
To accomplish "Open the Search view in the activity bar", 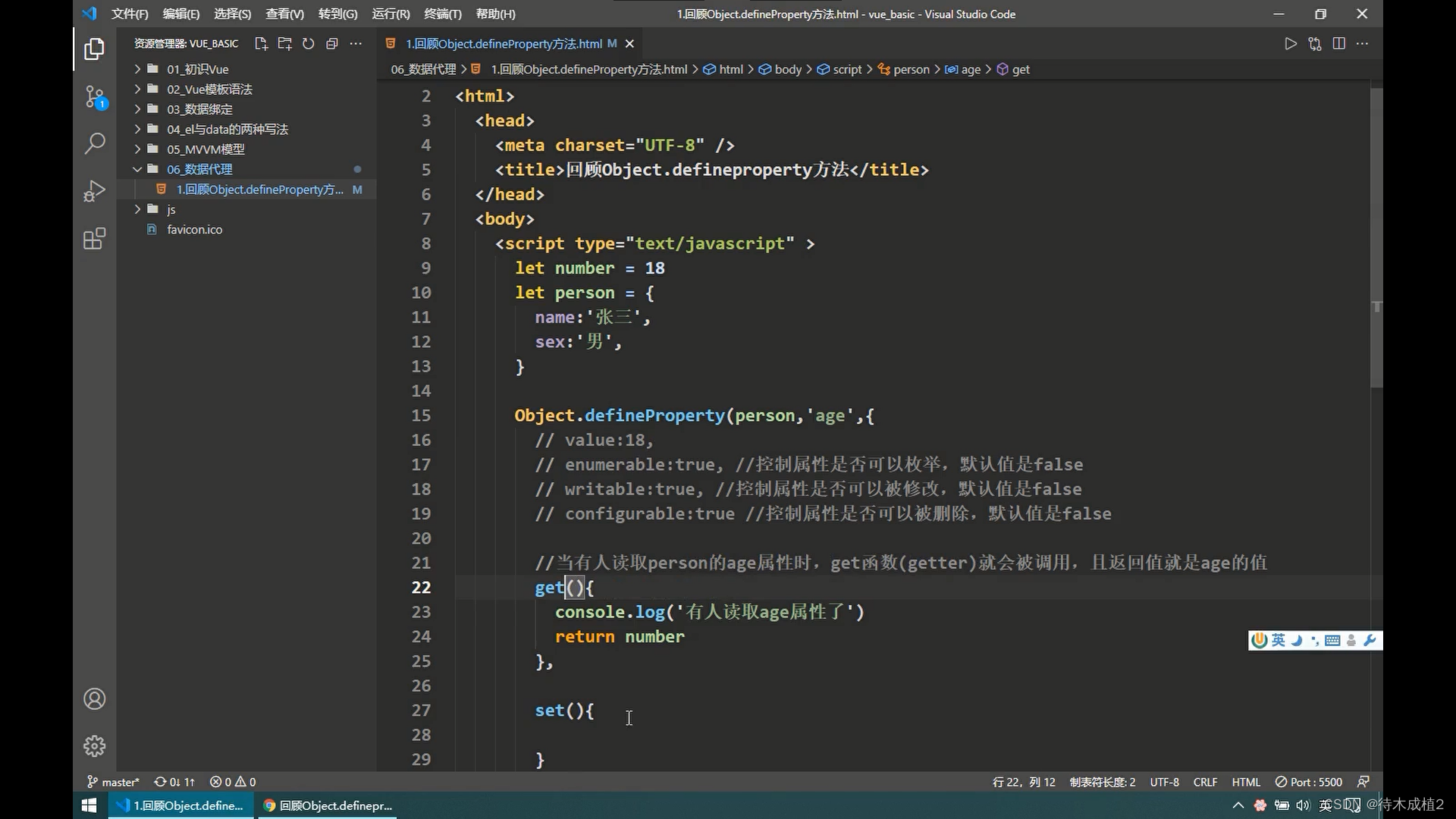I will [94, 143].
